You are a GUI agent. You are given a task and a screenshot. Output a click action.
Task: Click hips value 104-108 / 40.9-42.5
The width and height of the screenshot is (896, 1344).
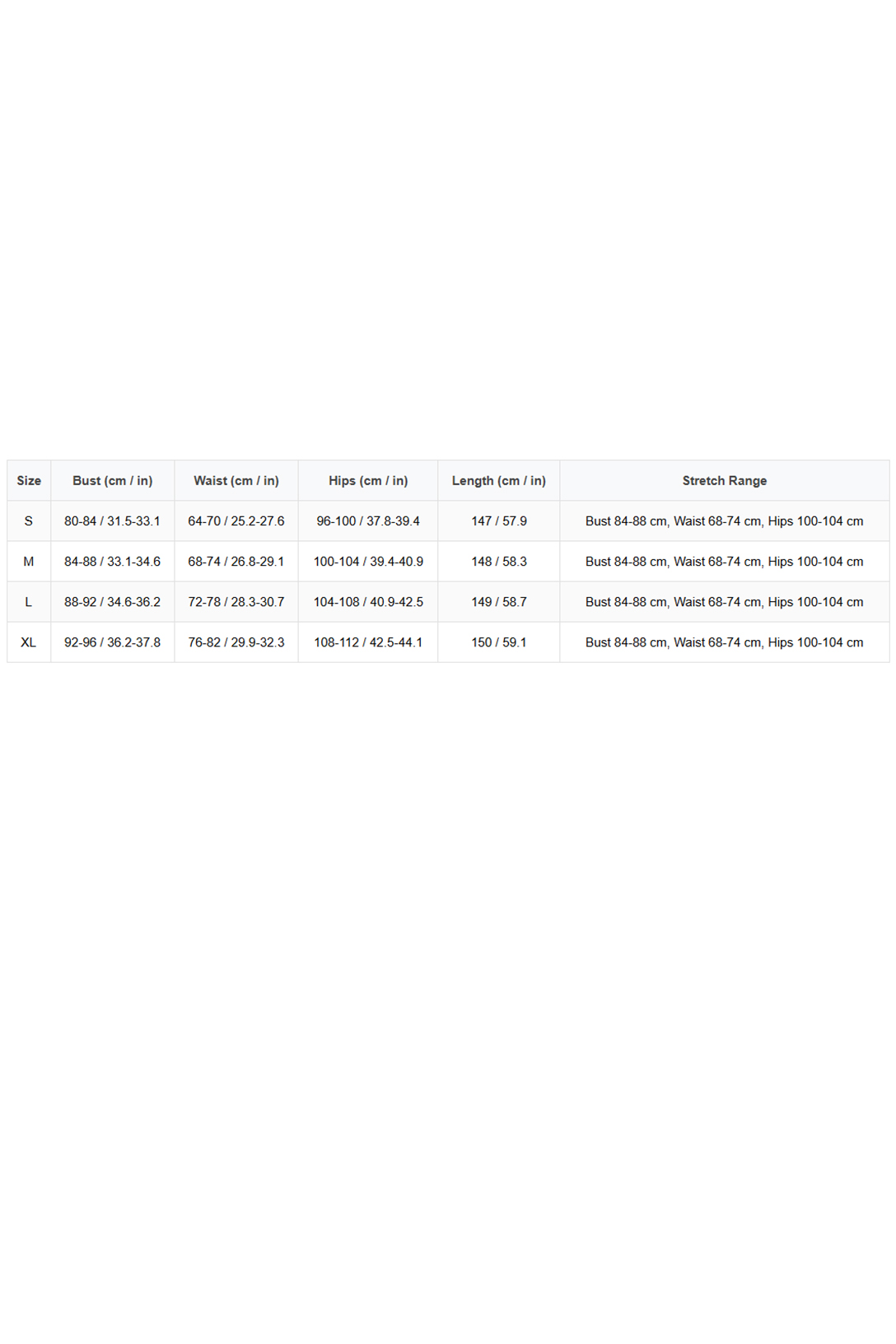click(368, 602)
